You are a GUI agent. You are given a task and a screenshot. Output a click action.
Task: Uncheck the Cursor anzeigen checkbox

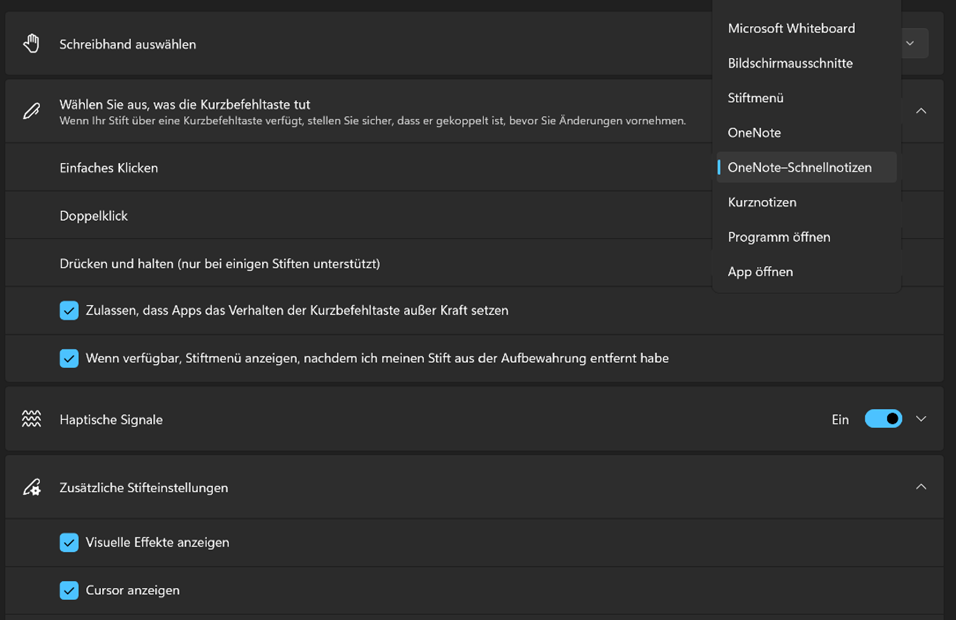coord(69,590)
